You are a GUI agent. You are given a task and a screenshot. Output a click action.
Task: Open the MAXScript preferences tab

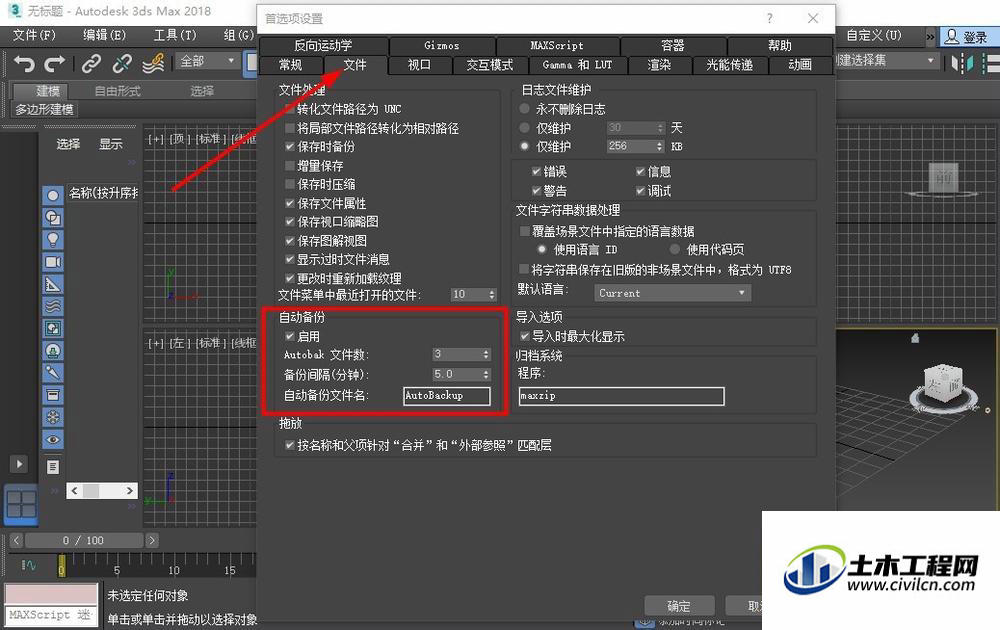pos(557,46)
